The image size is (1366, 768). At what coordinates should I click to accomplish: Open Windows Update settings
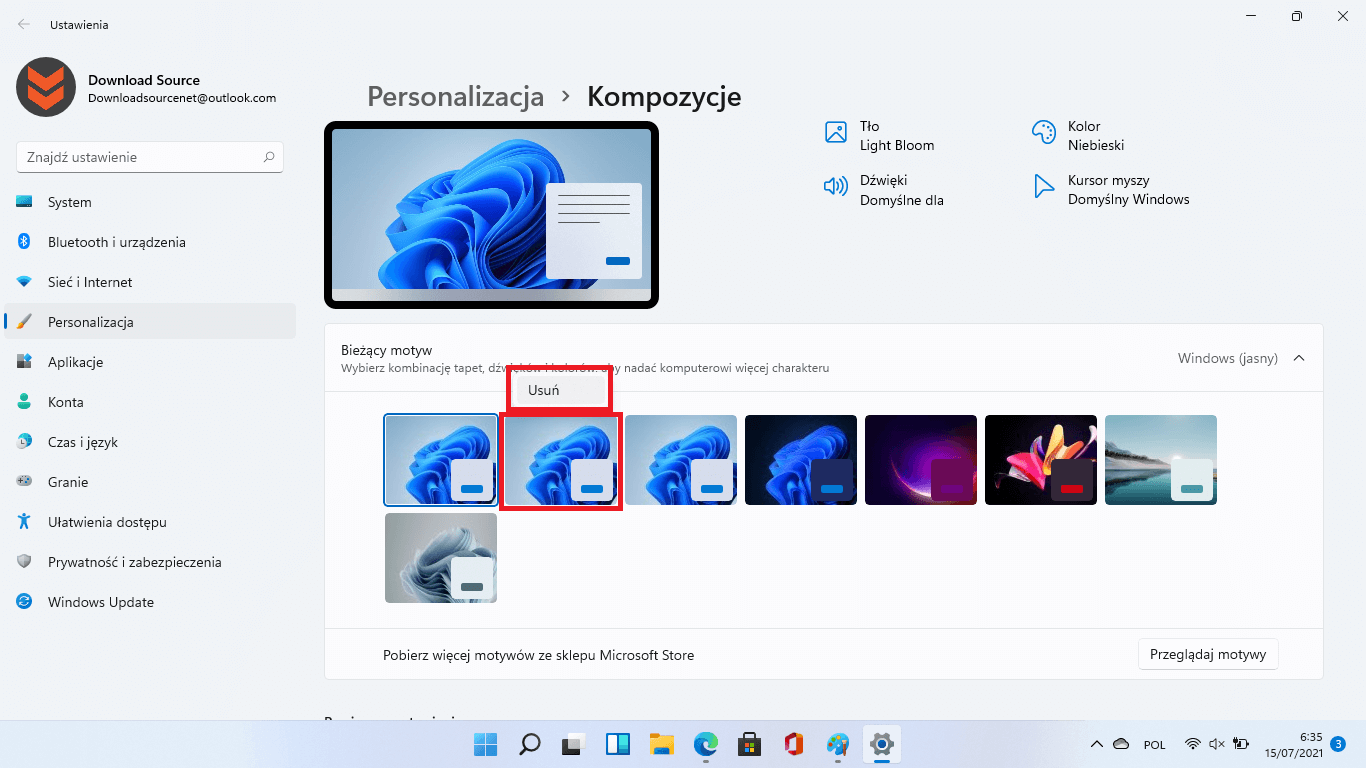click(150, 602)
